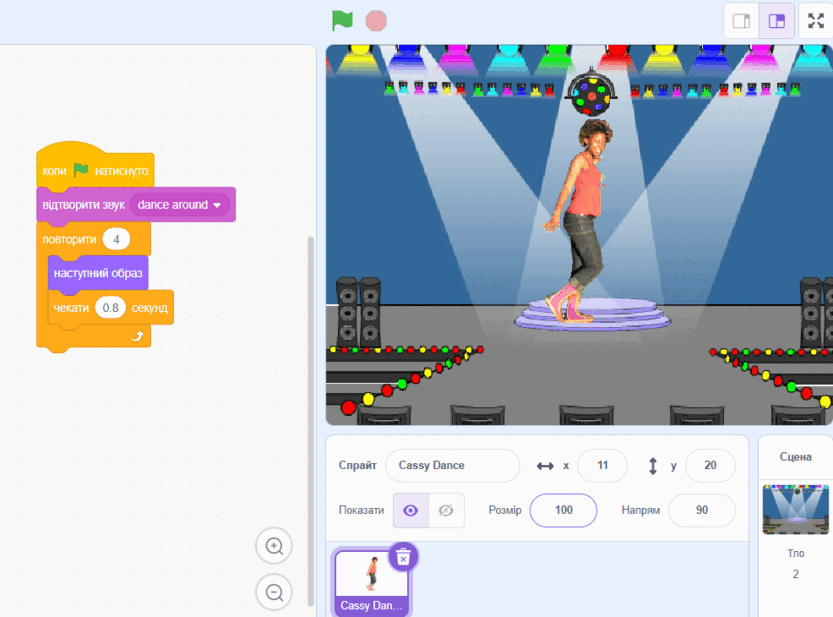Click the 'наступний образ' block

pyautogui.click(x=98, y=273)
